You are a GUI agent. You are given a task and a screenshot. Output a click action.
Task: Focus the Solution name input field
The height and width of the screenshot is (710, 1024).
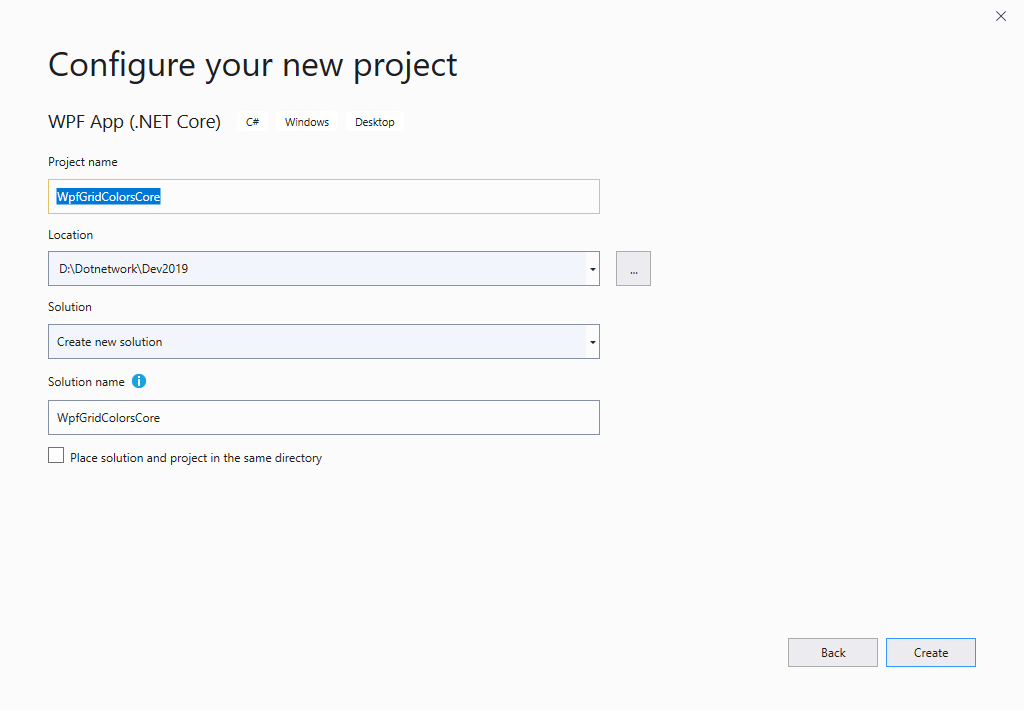click(323, 418)
